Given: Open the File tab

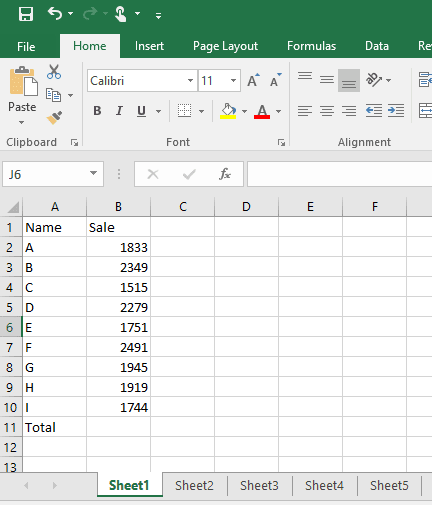Looking at the screenshot, I should [x=26, y=46].
